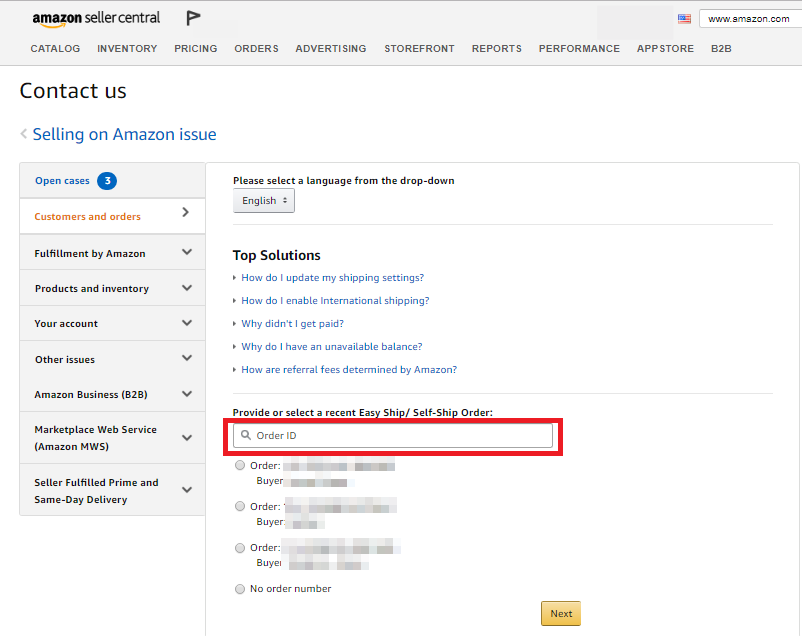The height and width of the screenshot is (636, 802).
Task: Open the ORDERS menu
Action: coord(256,49)
